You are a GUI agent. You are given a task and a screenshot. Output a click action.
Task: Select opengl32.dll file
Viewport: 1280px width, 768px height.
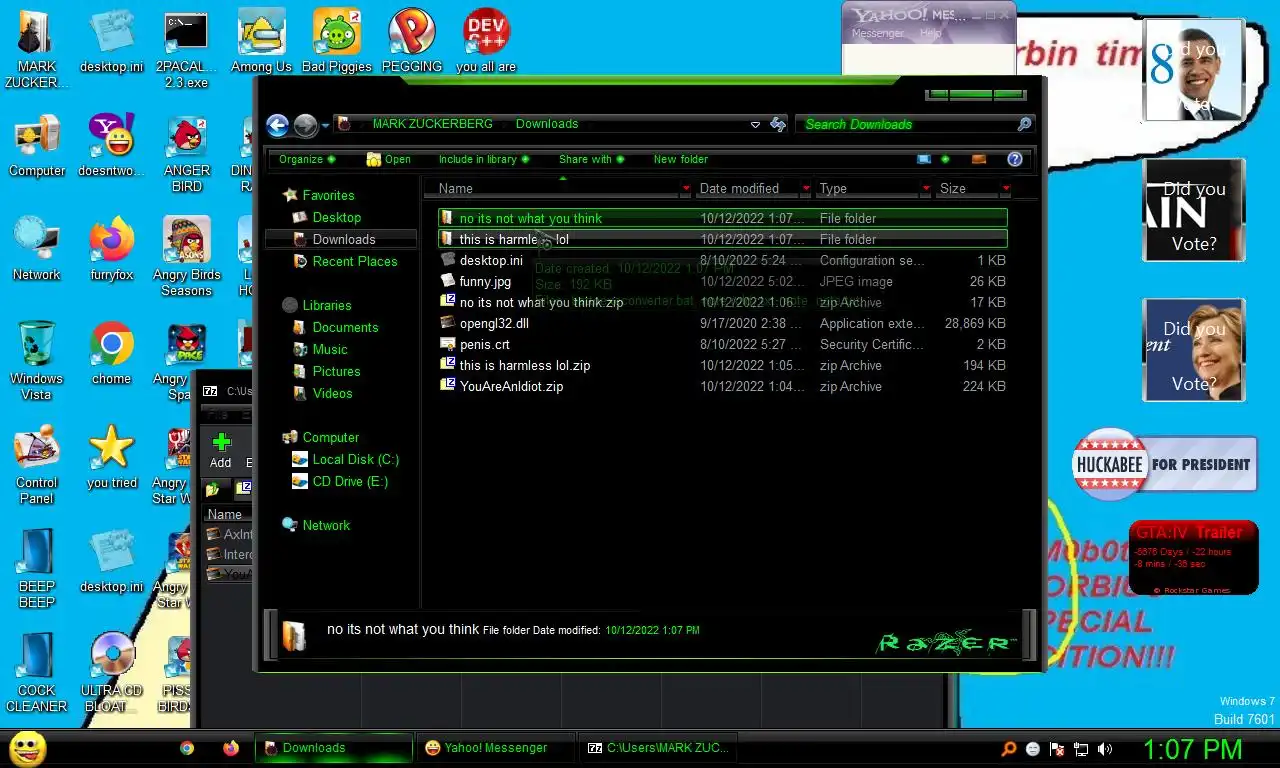point(722,323)
